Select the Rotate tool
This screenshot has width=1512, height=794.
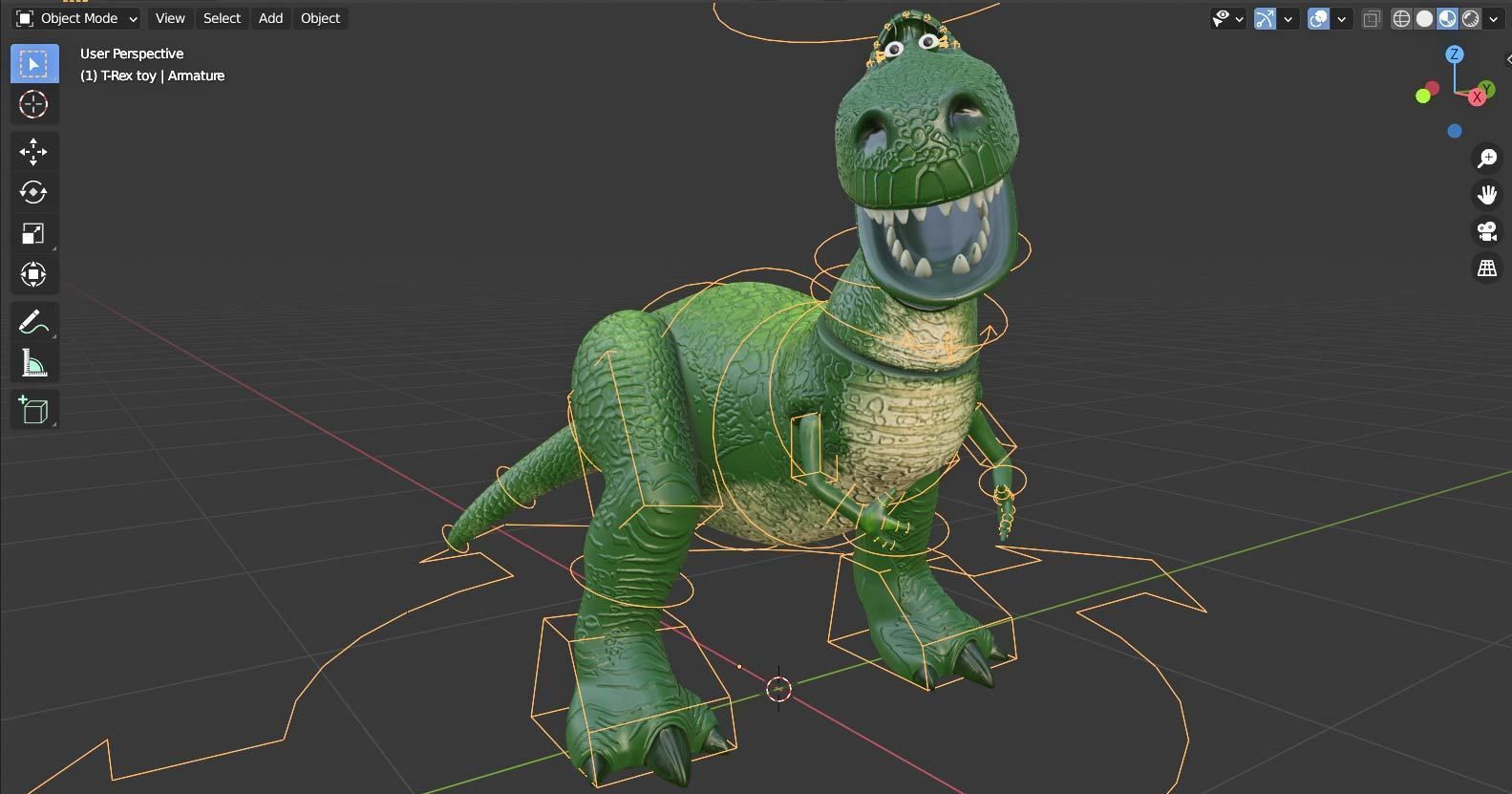click(33, 192)
